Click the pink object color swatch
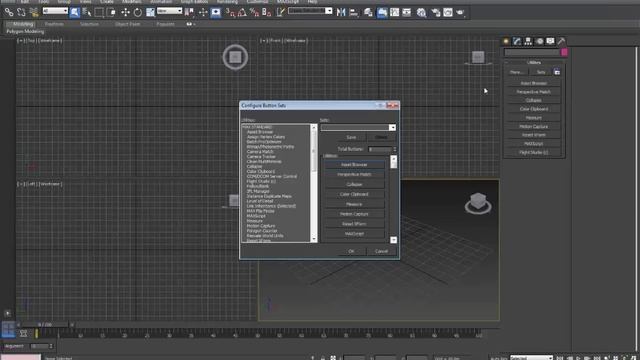This screenshot has height=360, width=640. click(564, 52)
